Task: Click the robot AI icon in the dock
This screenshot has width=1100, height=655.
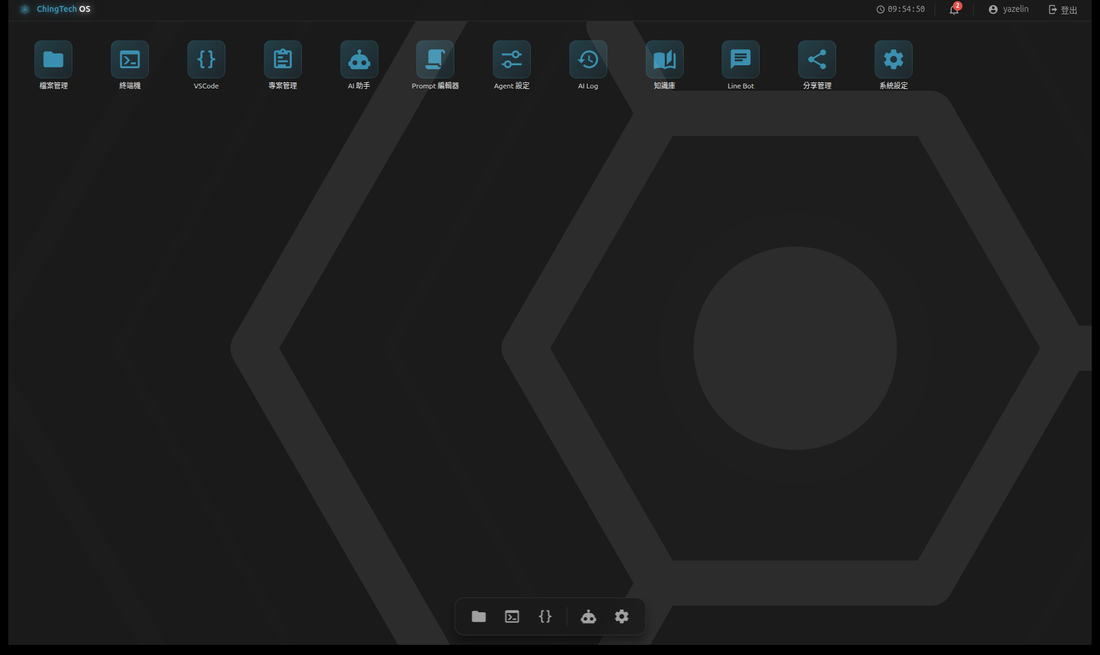Action: [589, 616]
